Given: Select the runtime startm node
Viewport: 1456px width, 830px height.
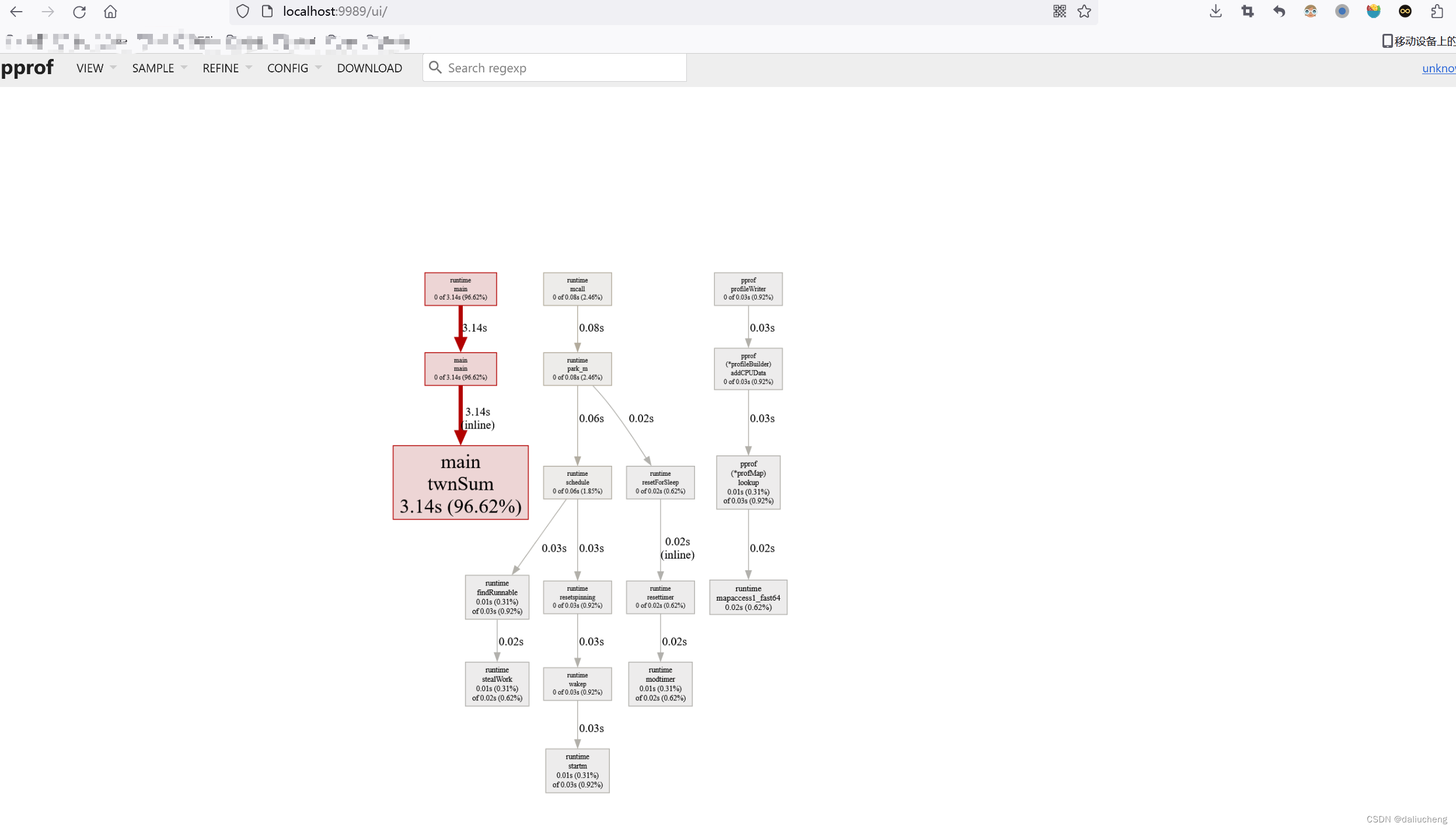Looking at the screenshot, I should point(577,771).
